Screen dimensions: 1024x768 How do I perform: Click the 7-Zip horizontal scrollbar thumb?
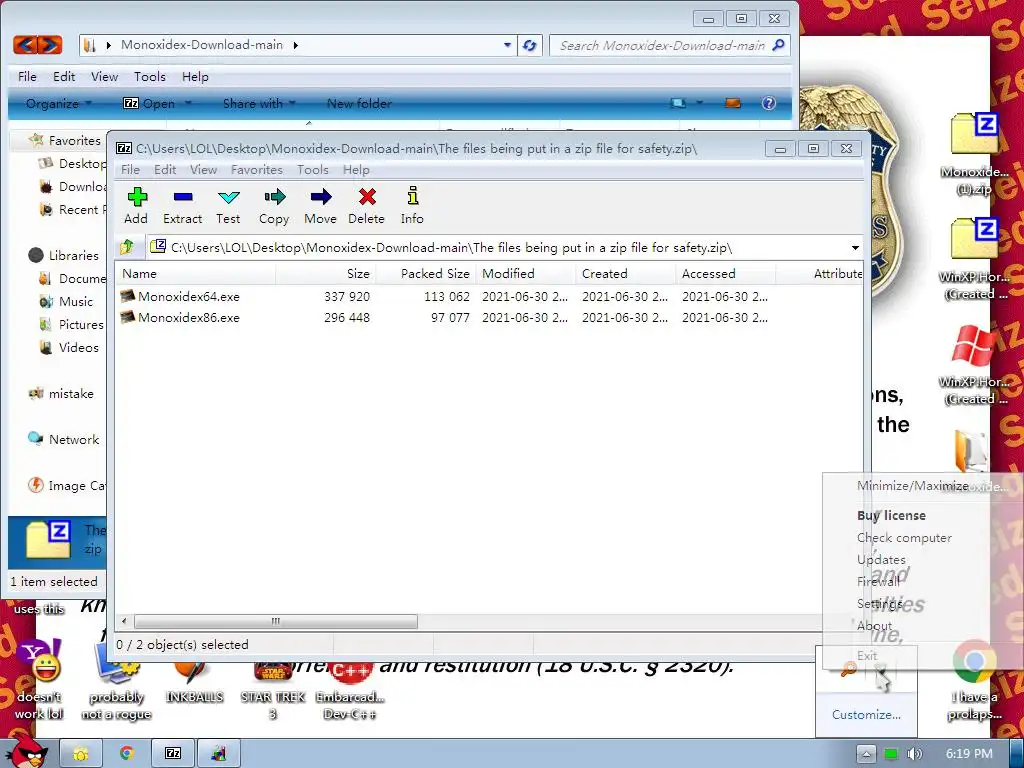pyautogui.click(x=276, y=620)
